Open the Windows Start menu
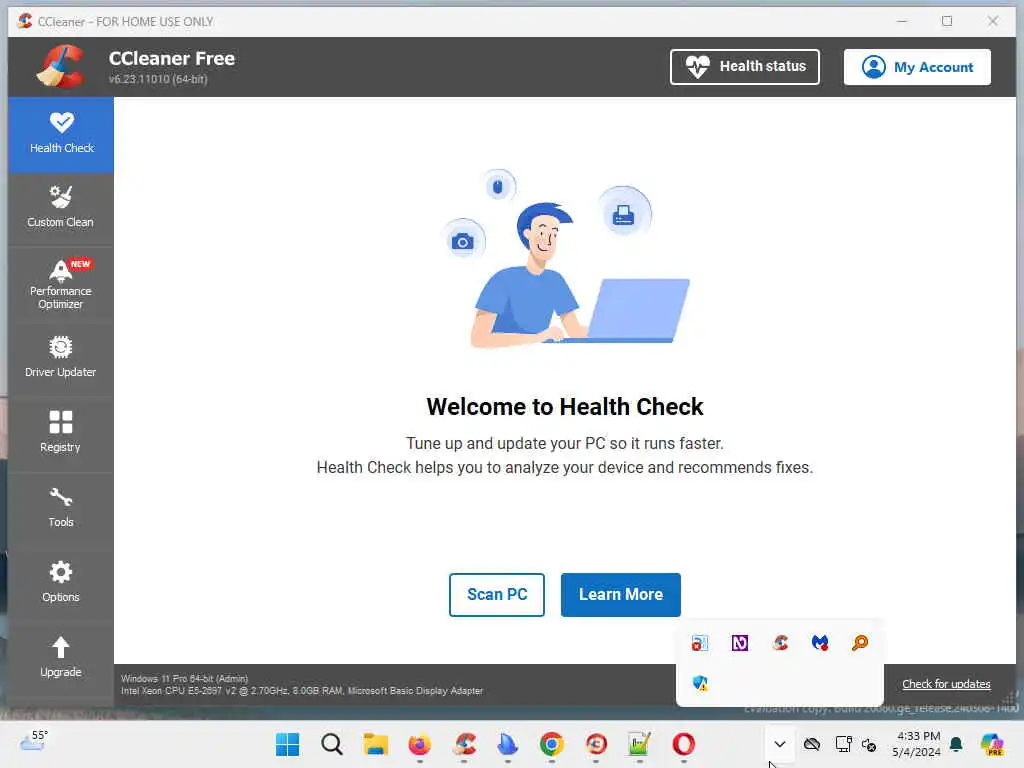The height and width of the screenshot is (768, 1024). 287,744
